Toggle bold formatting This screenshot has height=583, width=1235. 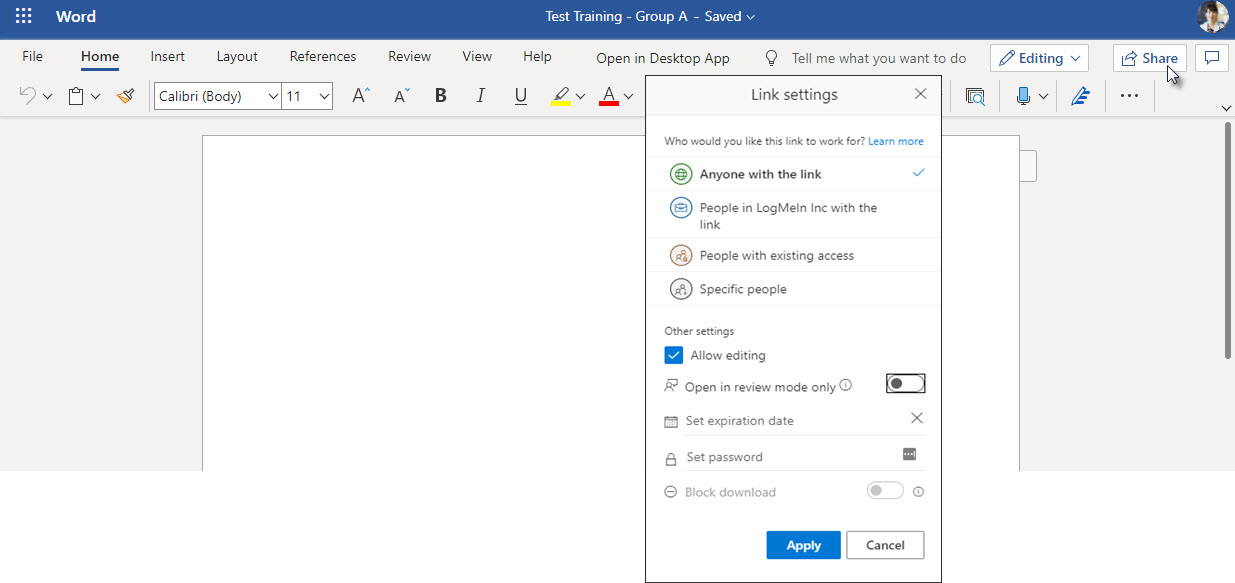coord(440,95)
